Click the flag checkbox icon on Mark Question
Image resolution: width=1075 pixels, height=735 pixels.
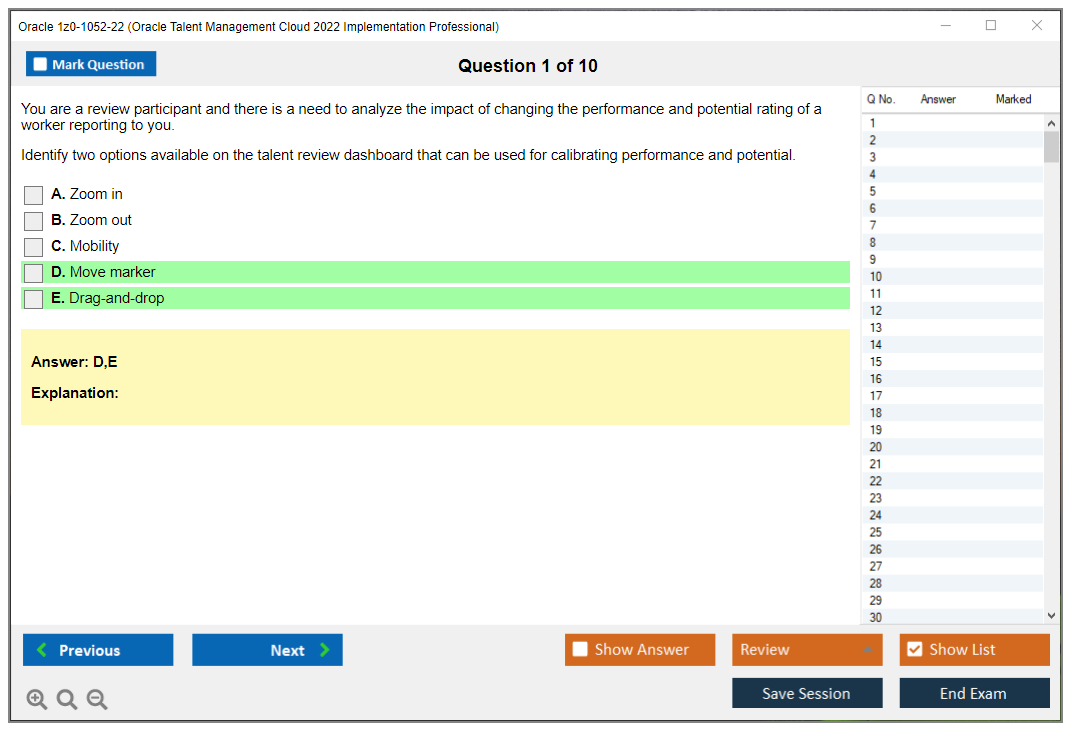[x=39, y=63]
